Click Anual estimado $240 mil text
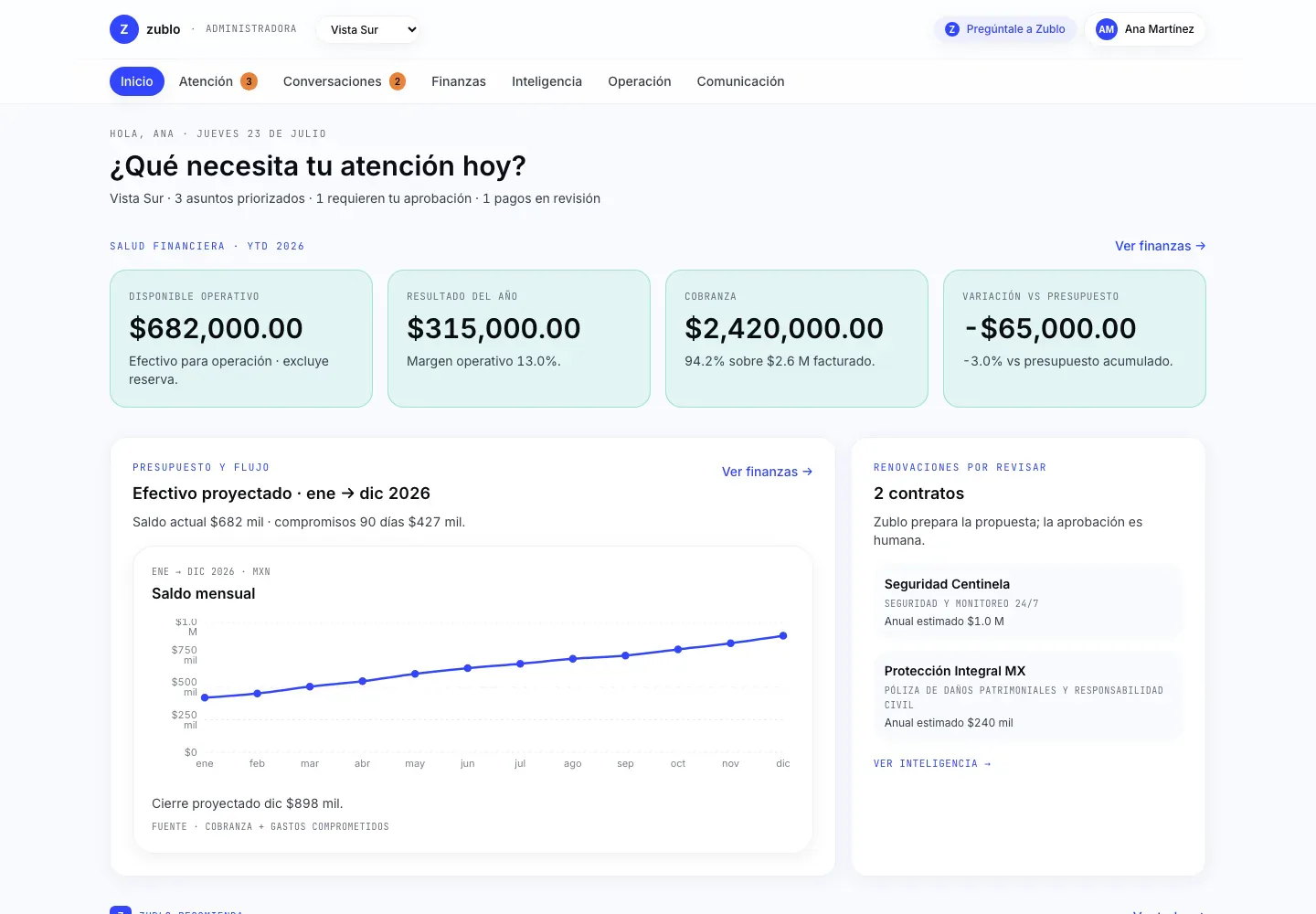 click(x=949, y=722)
